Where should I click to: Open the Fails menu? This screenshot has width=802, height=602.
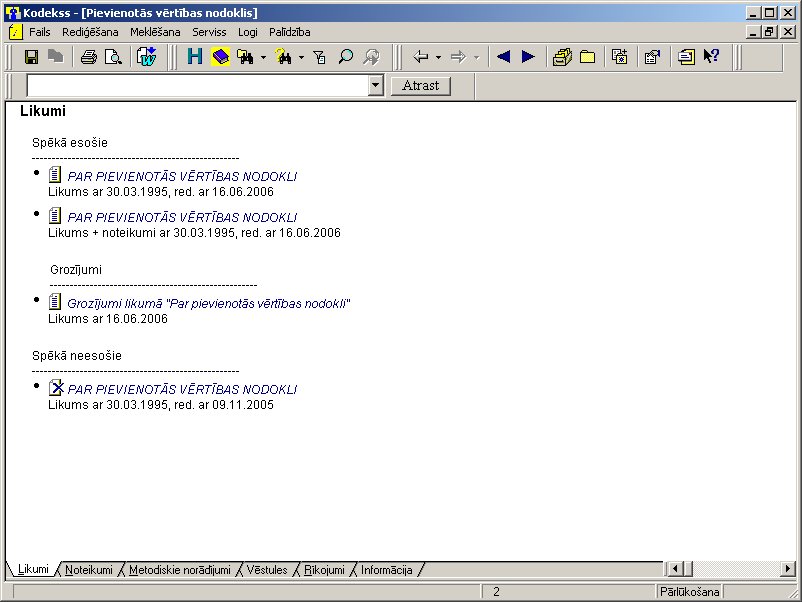point(39,32)
